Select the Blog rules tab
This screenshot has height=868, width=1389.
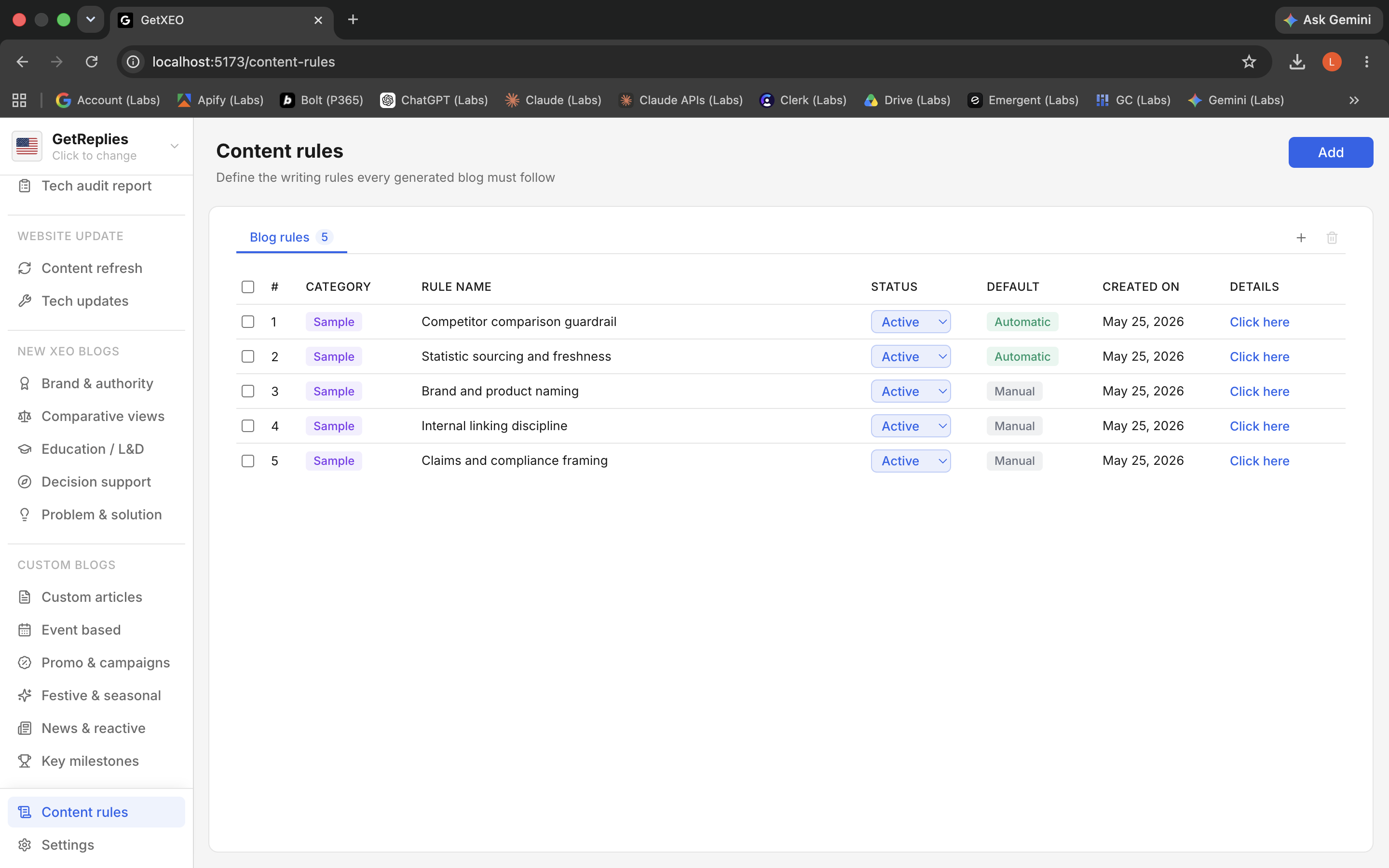click(291, 237)
